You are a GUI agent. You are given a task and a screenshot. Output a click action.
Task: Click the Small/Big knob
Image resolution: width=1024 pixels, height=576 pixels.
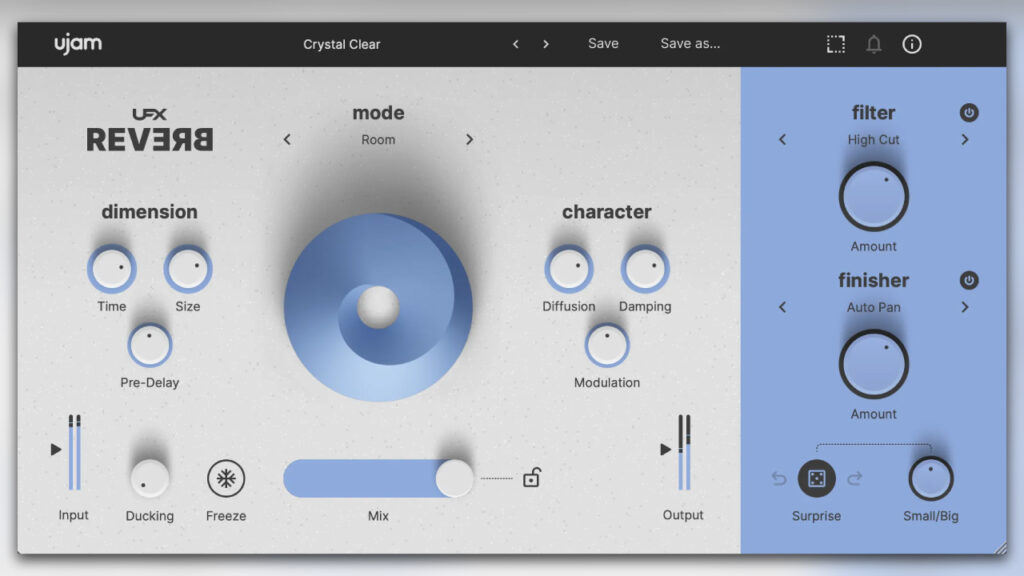pos(931,479)
